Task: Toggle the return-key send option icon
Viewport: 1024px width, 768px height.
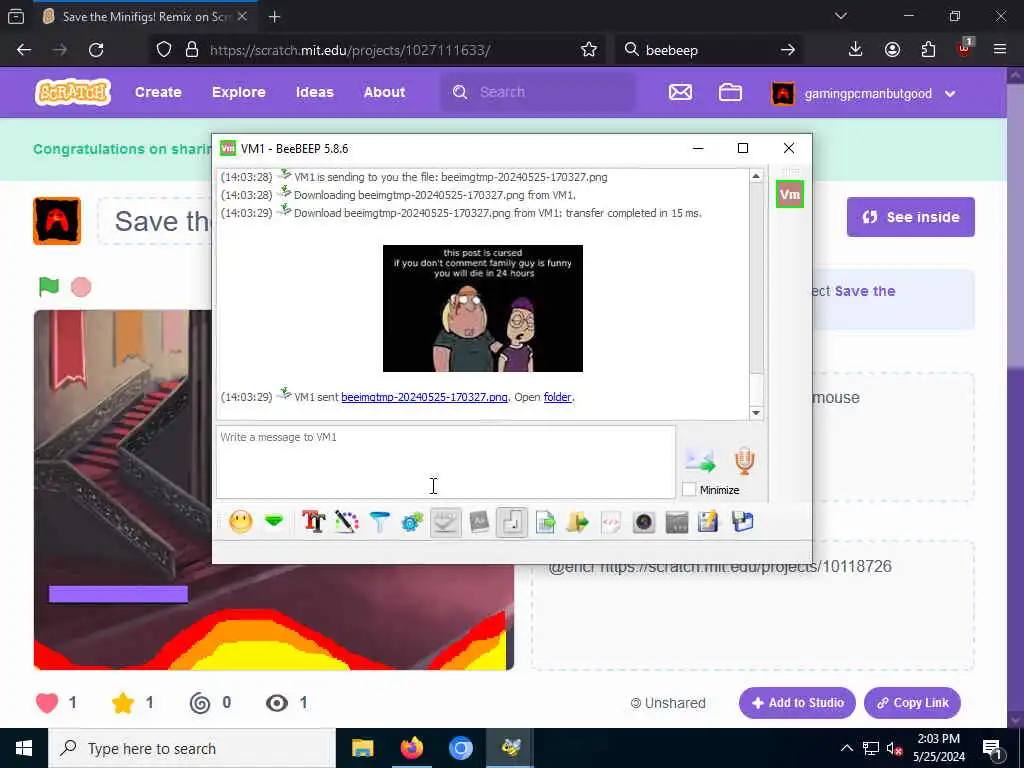Action: [512, 522]
